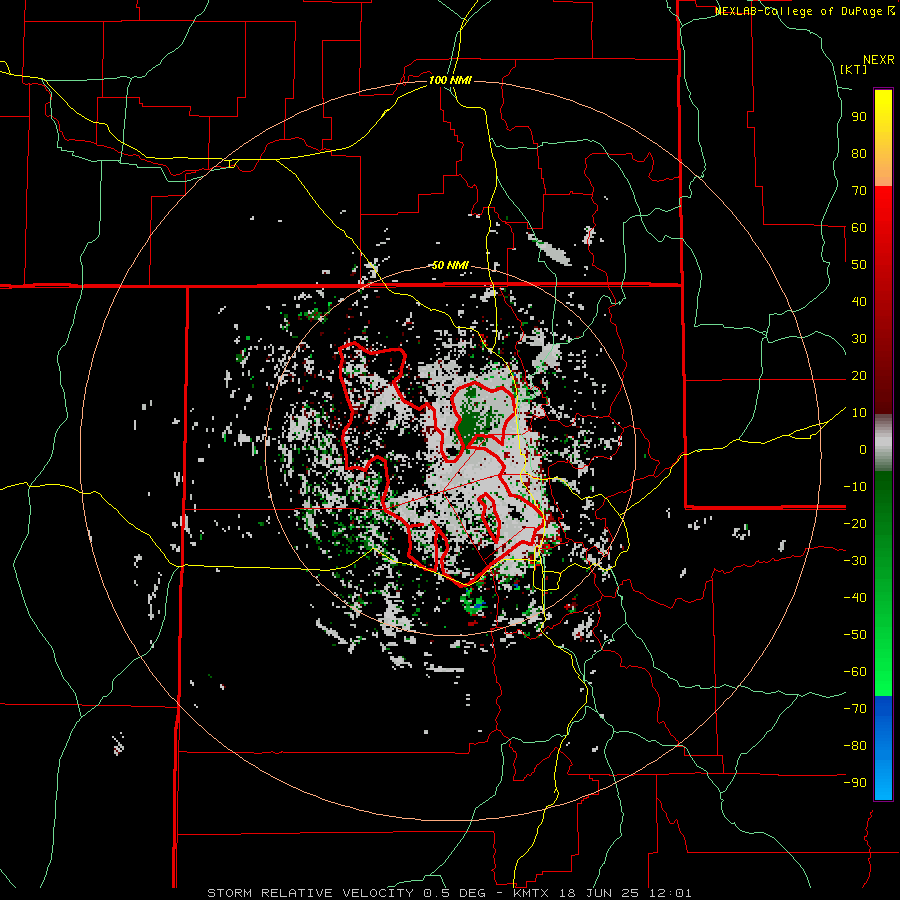Click the "80" scale value
This screenshot has height=900, width=900.
coord(859,154)
